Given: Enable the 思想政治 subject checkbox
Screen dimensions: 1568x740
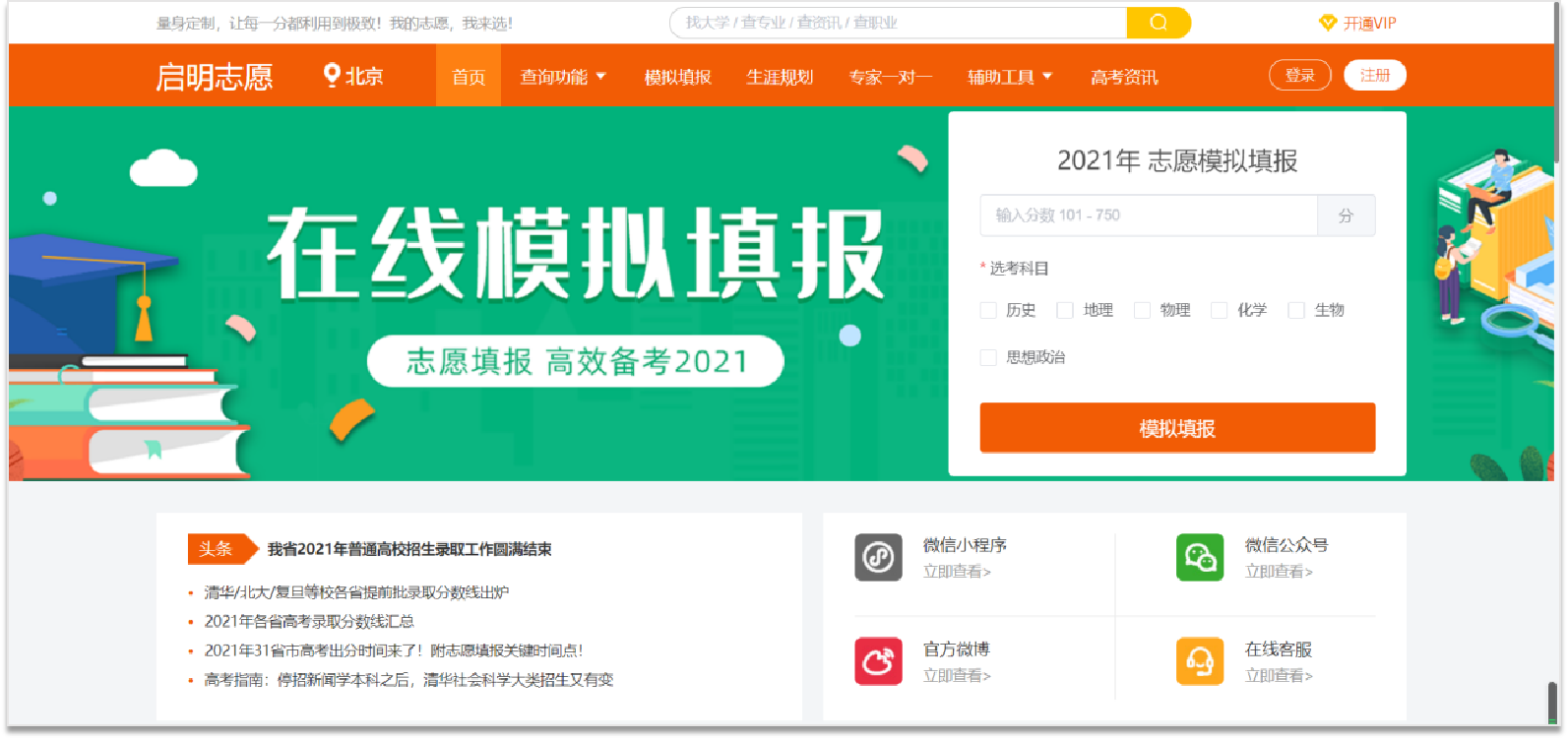Looking at the screenshot, I should click(988, 357).
